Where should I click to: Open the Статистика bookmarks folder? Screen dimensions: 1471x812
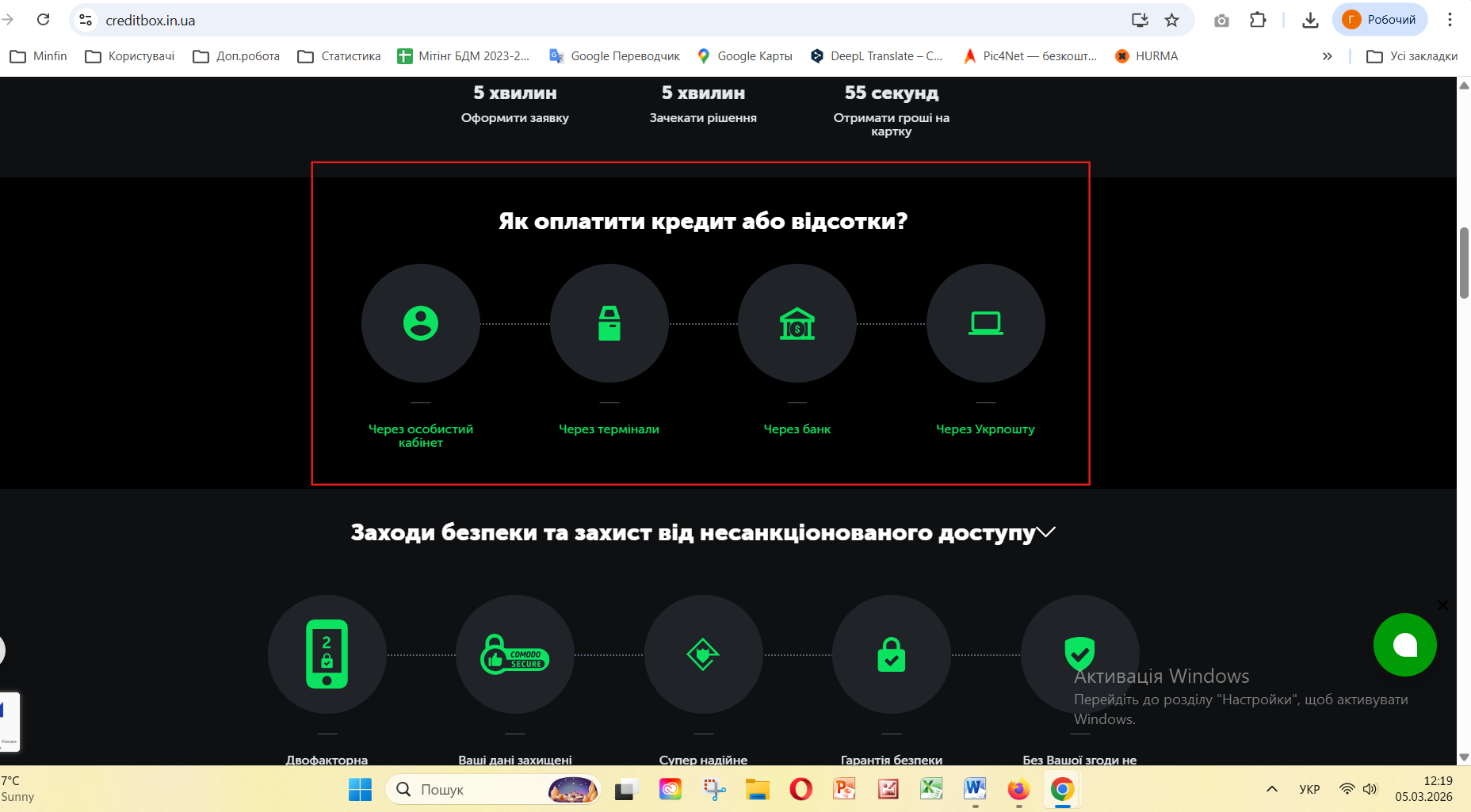tap(339, 56)
